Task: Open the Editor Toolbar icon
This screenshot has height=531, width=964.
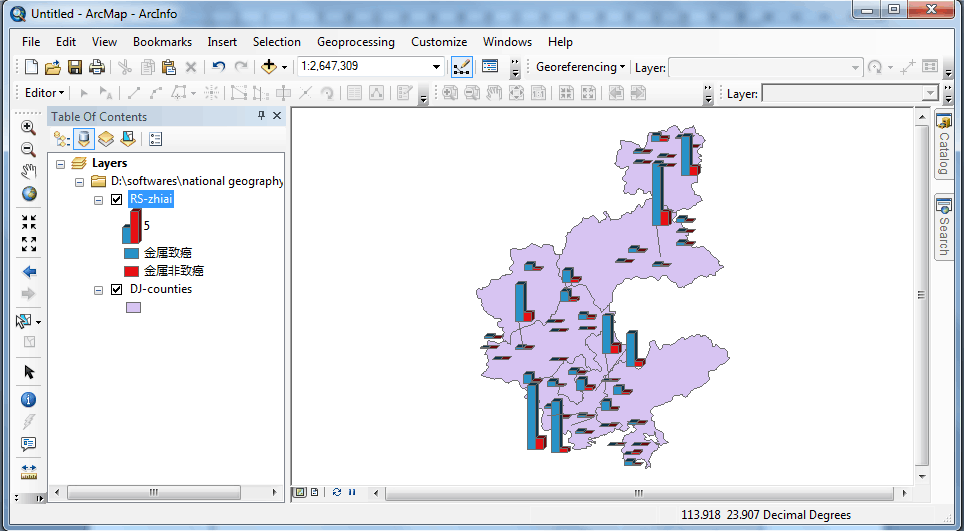Action: click(462, 67)
